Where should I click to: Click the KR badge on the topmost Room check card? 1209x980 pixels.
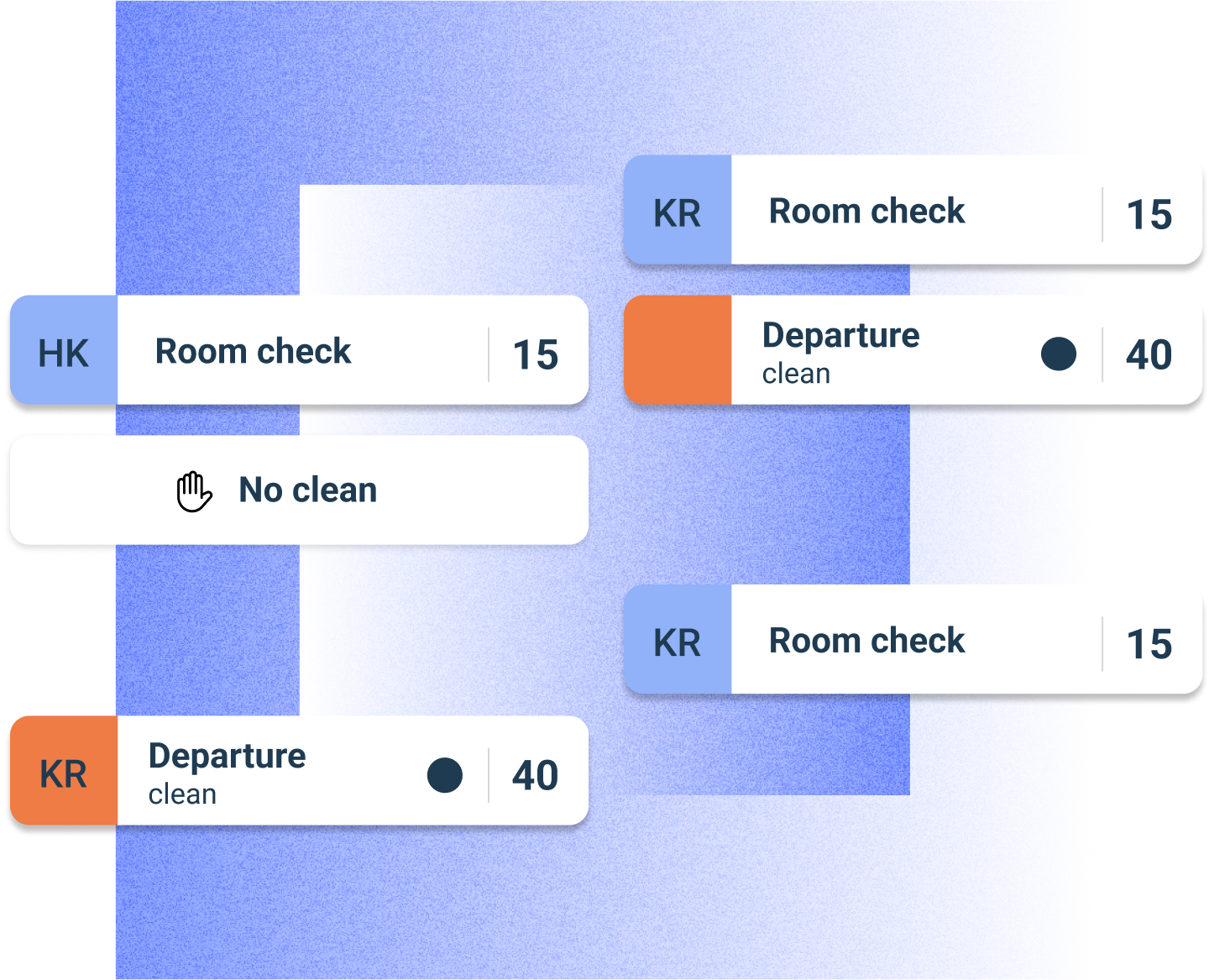pos(678,212)
